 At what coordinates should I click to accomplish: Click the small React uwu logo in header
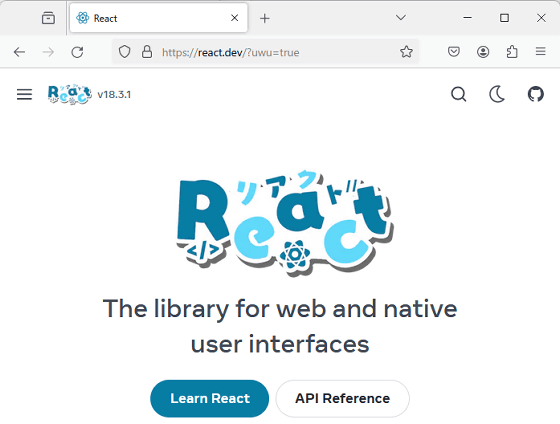click(70, 94)
